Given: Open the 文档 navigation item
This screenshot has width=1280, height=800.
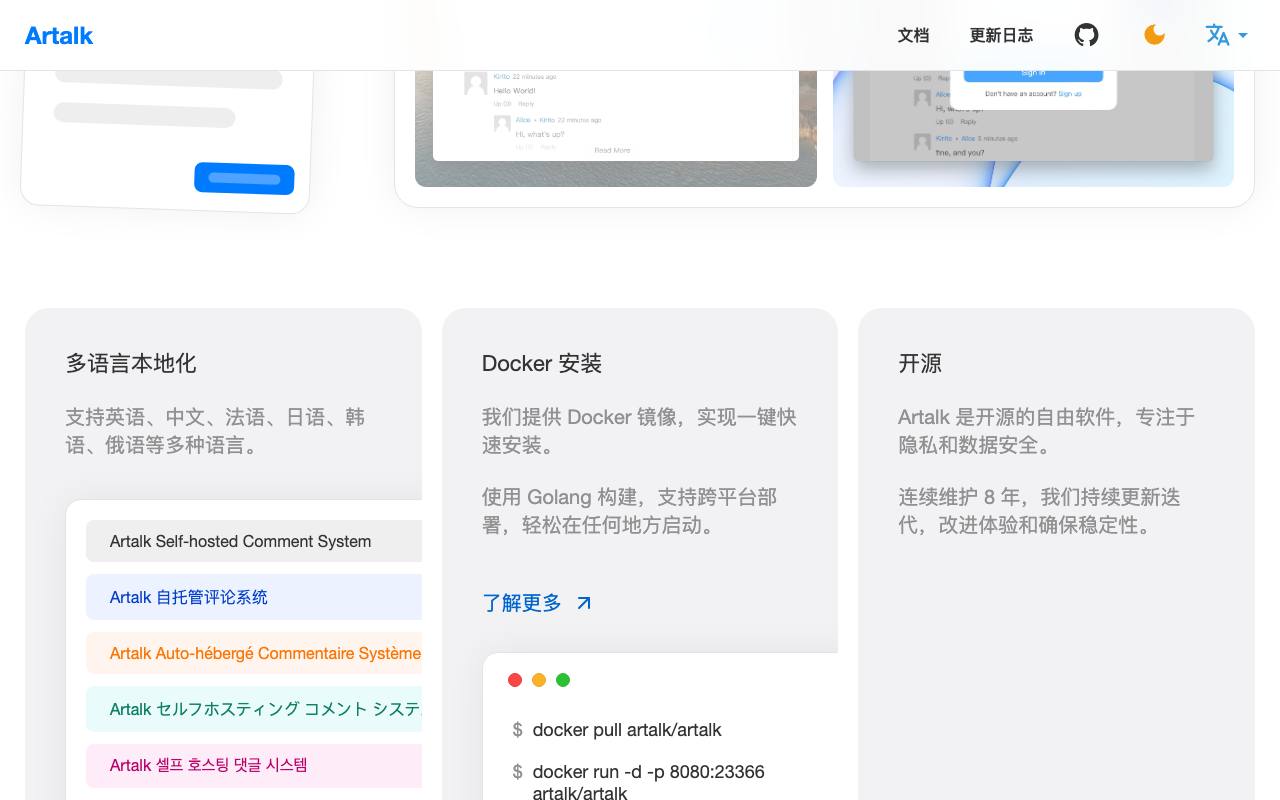Looking at the screenshot, I should [913, 35].
